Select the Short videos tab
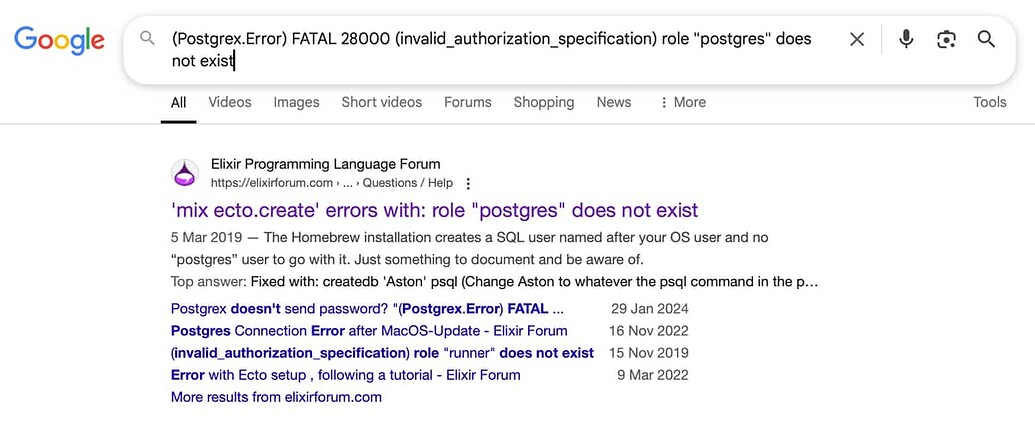 [382, 102]
